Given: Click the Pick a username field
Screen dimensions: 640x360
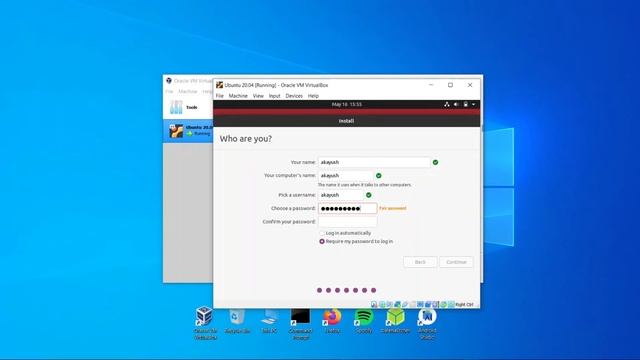Looking at the screenshot, I should tap(340, 195).
